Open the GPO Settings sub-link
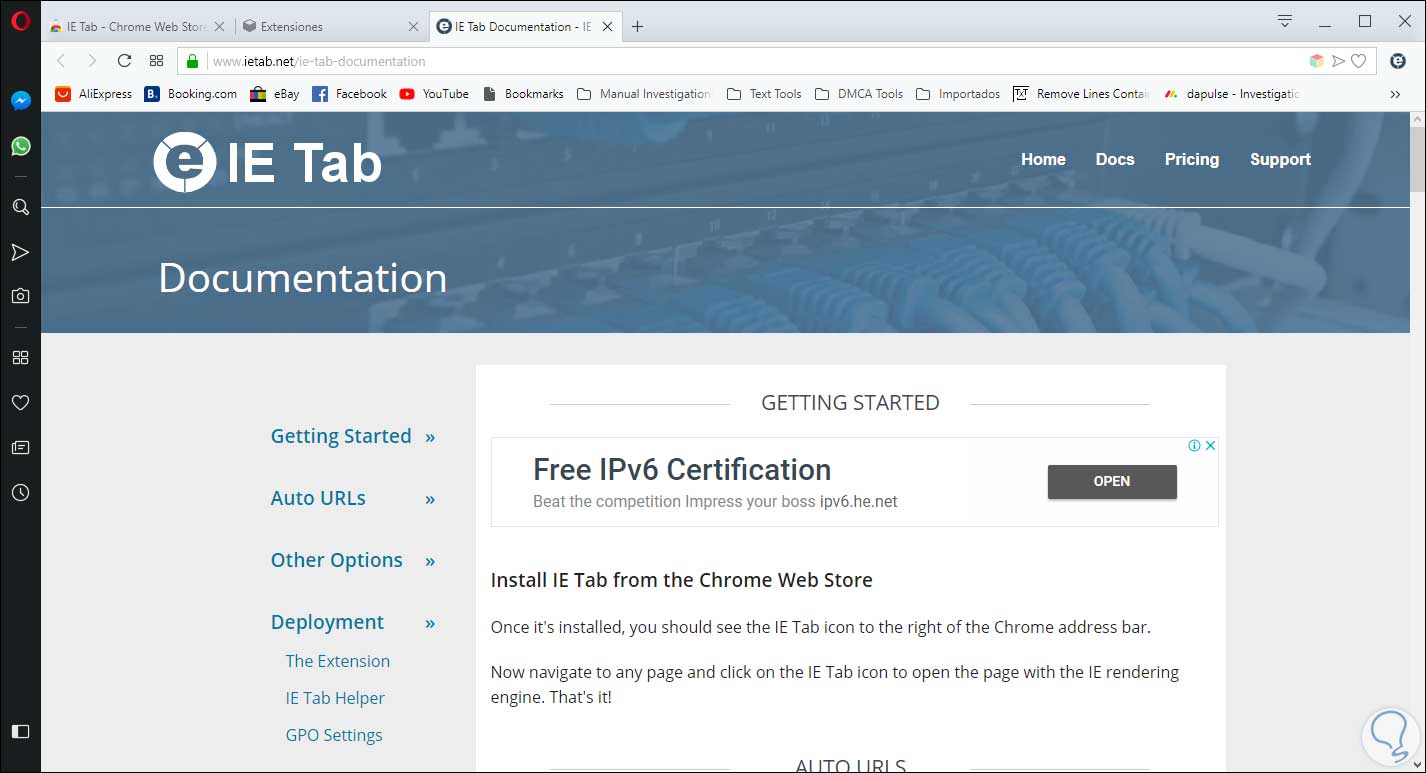This screenshot has width=1426, height=773. point(334,735)
